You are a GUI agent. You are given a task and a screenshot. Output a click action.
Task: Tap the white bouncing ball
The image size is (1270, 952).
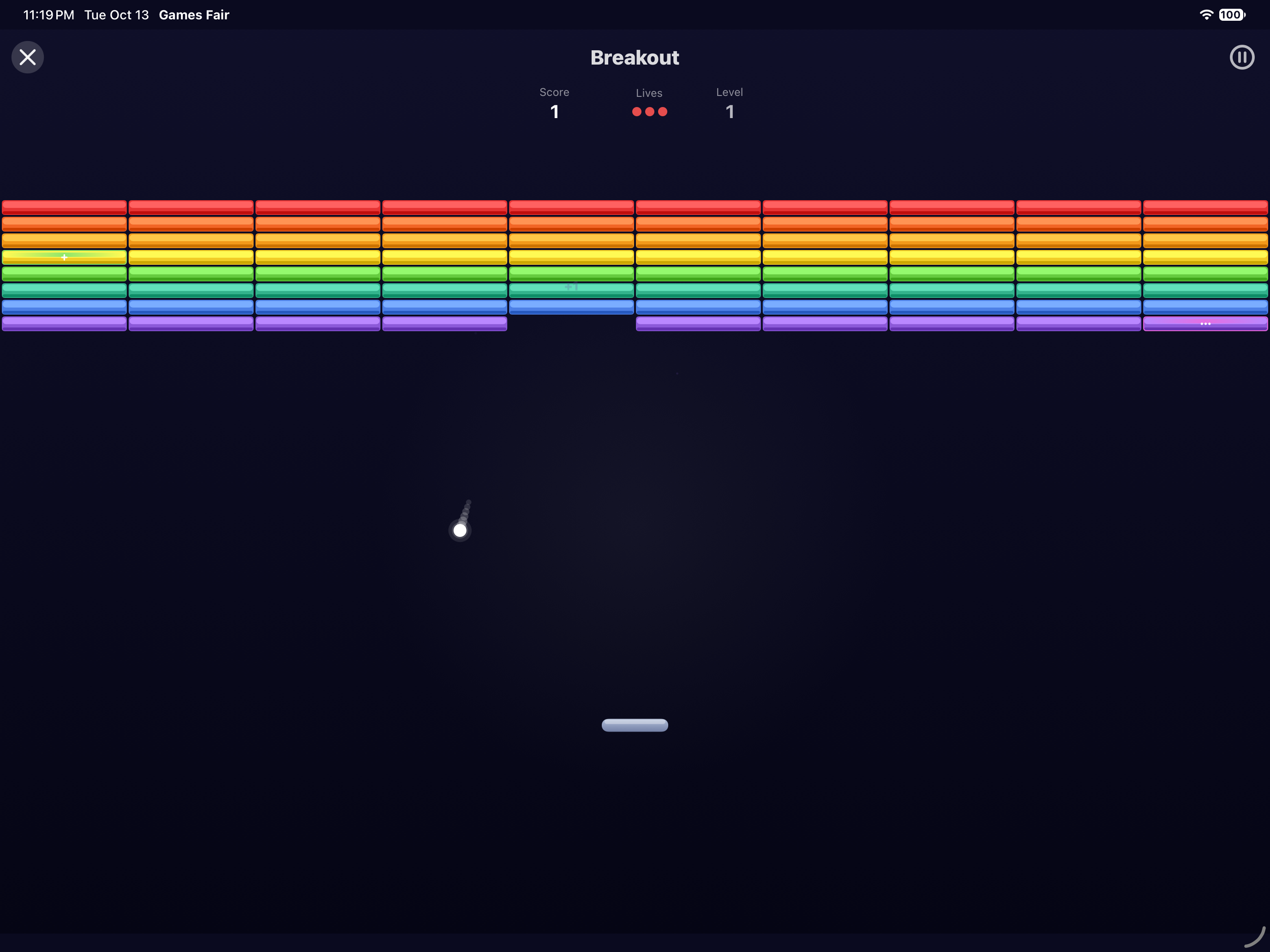460,530
